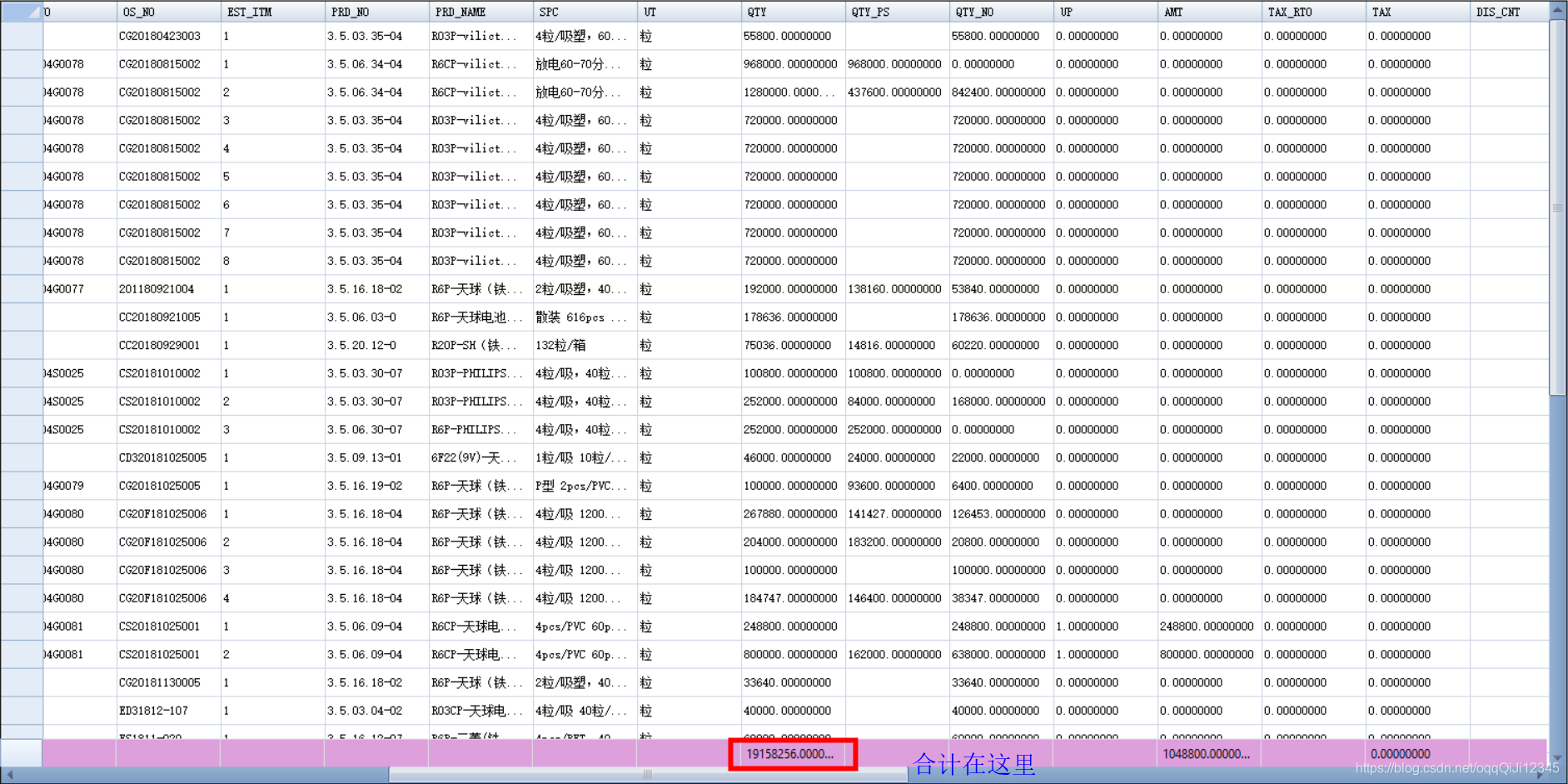Select cell ED31812-107
1568x784 pixels.
coord(168,711)
